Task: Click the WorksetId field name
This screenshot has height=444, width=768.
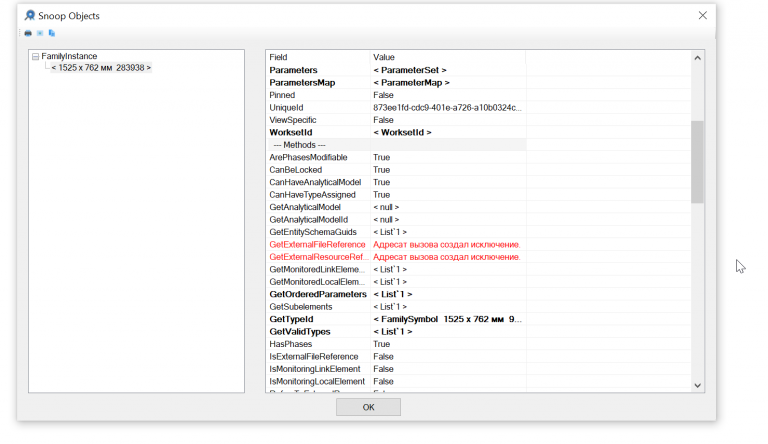Action: (x=290, y=132)
